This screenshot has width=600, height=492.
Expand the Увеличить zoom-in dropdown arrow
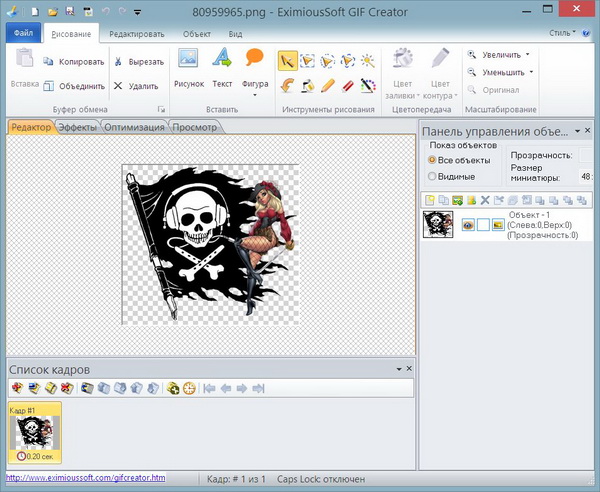[530, 55]
